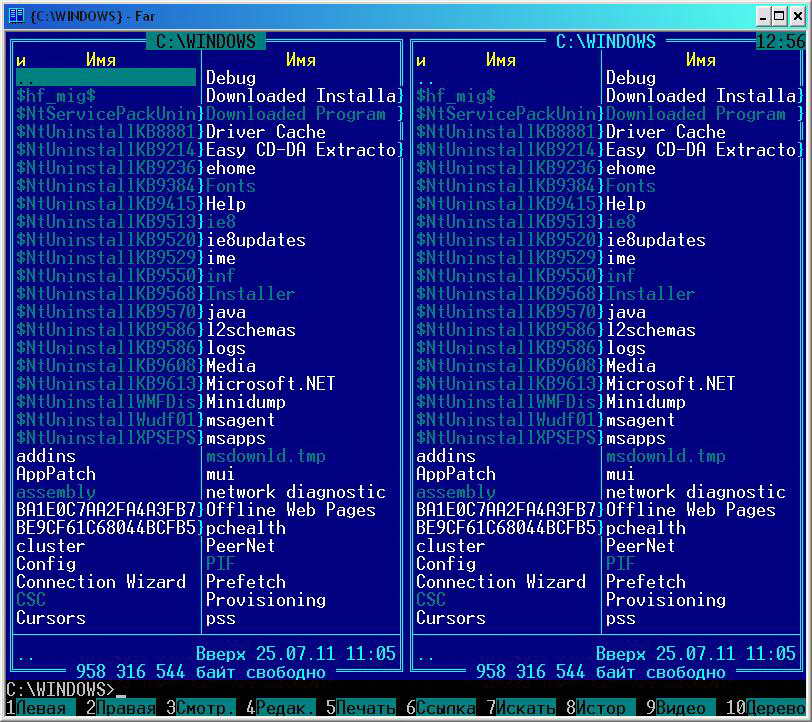Select the Debug folder in the left panel

click(231, 78)
